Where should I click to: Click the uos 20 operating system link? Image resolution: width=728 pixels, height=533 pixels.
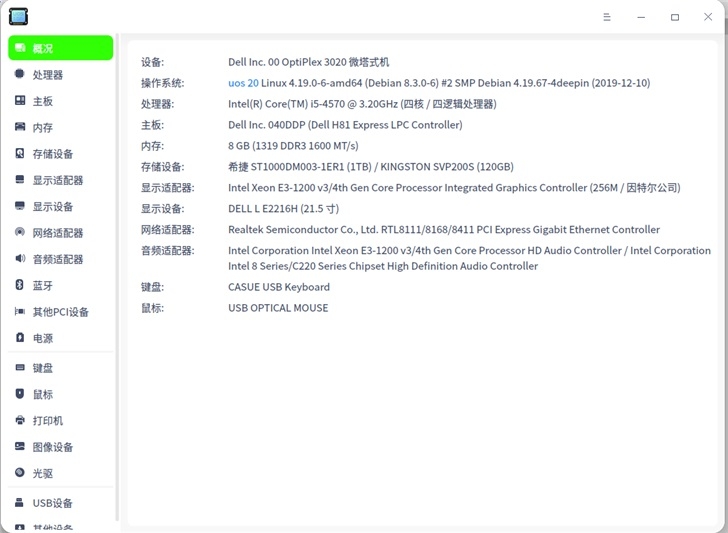coord(243,83)
